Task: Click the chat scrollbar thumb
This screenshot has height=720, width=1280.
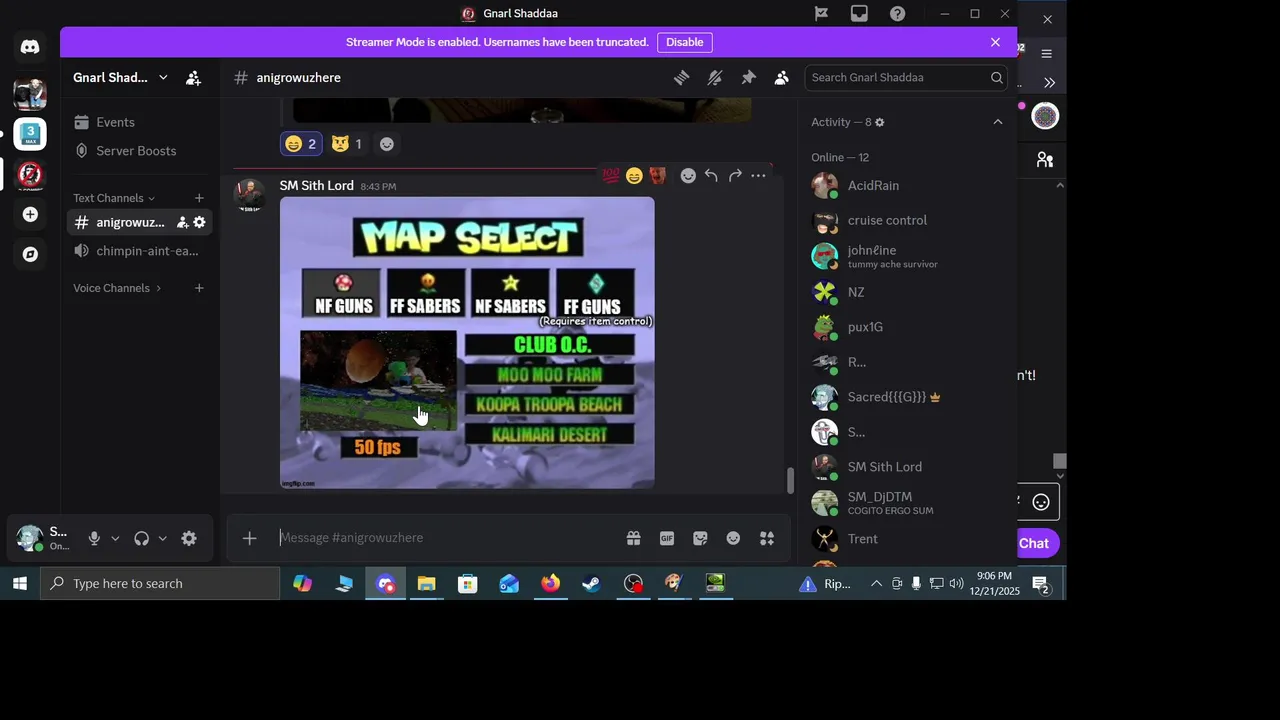Action: 790,480
